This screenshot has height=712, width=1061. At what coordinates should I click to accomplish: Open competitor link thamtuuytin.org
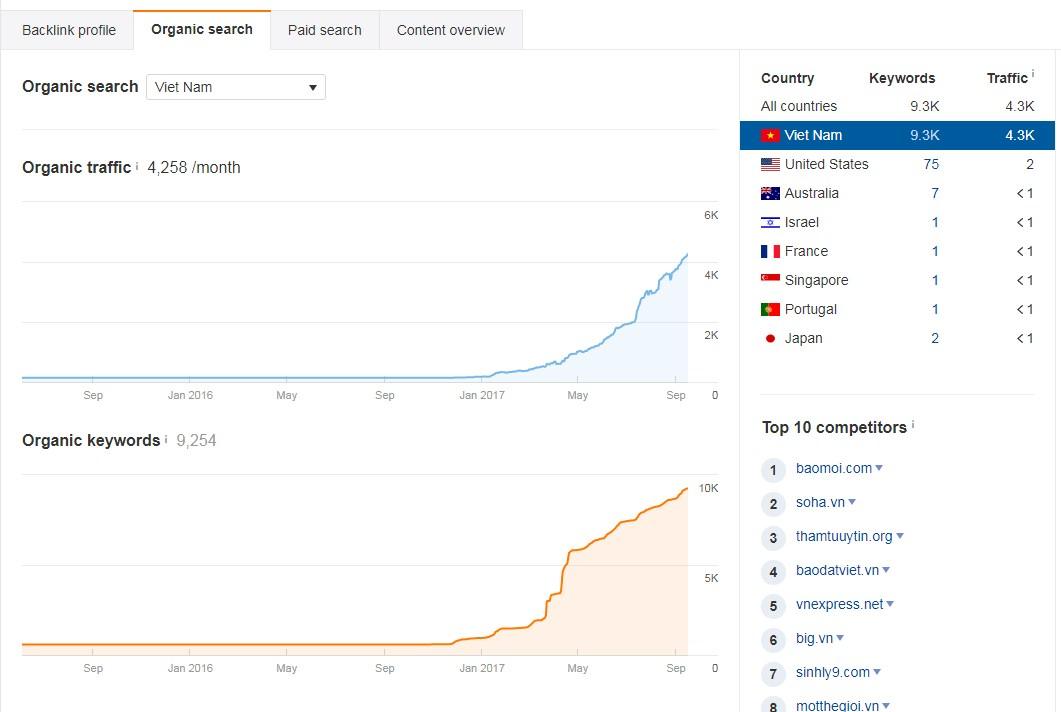(x=844, y=537)
